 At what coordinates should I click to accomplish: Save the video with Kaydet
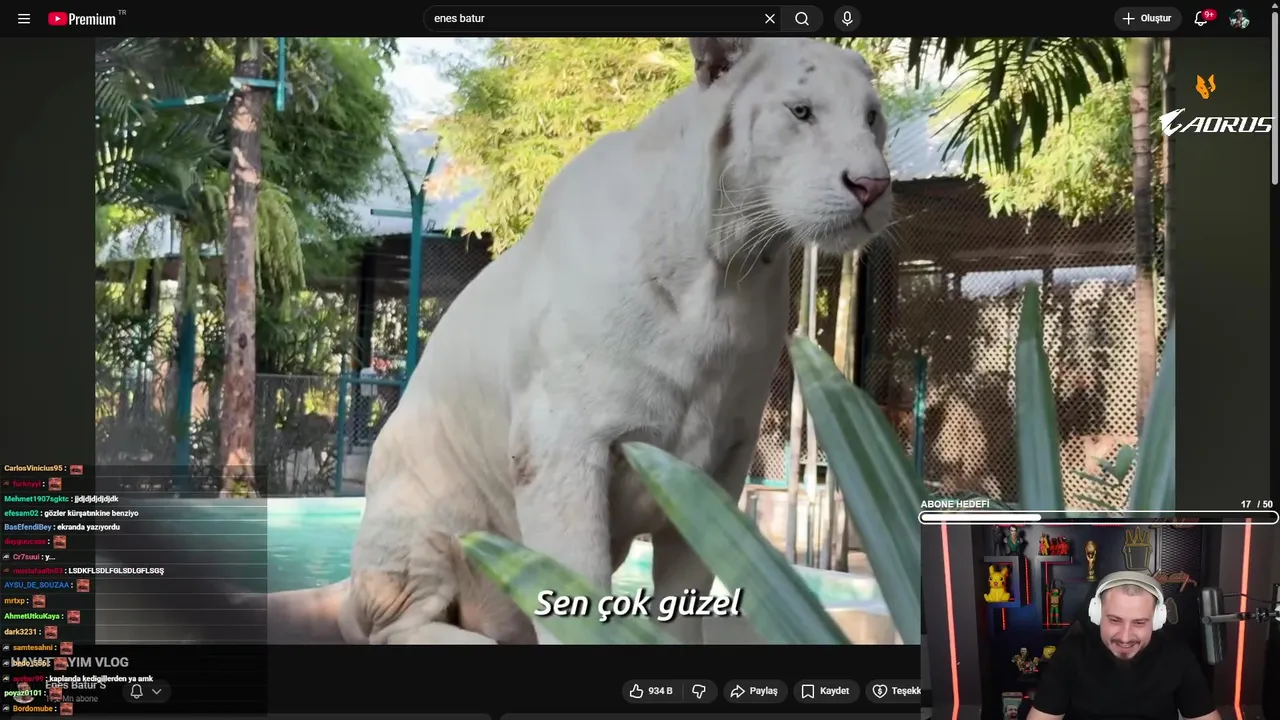tap(826, 691)
